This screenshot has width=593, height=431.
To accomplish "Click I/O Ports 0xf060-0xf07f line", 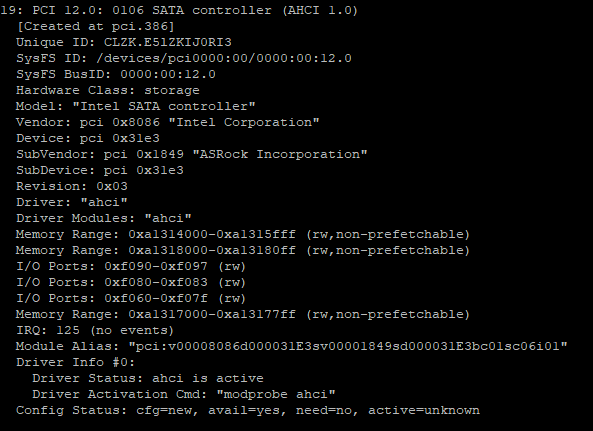I will pyautogui.click(x=131, y=298).
